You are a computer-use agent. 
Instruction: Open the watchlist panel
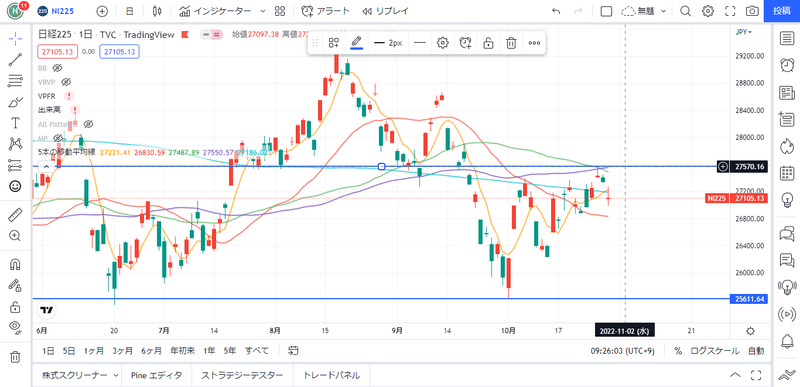[787, 38]
